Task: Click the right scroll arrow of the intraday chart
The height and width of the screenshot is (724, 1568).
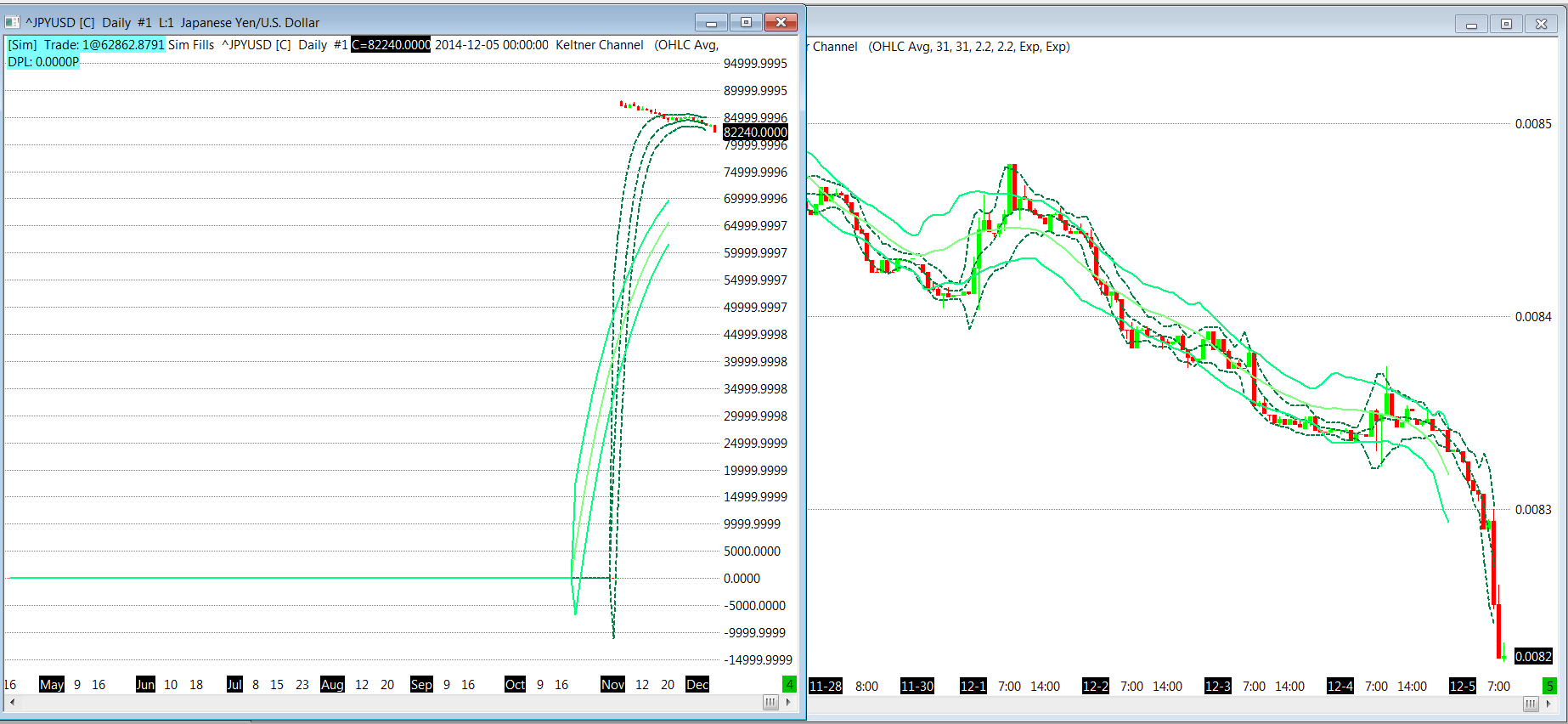Action: (1548, 704)
